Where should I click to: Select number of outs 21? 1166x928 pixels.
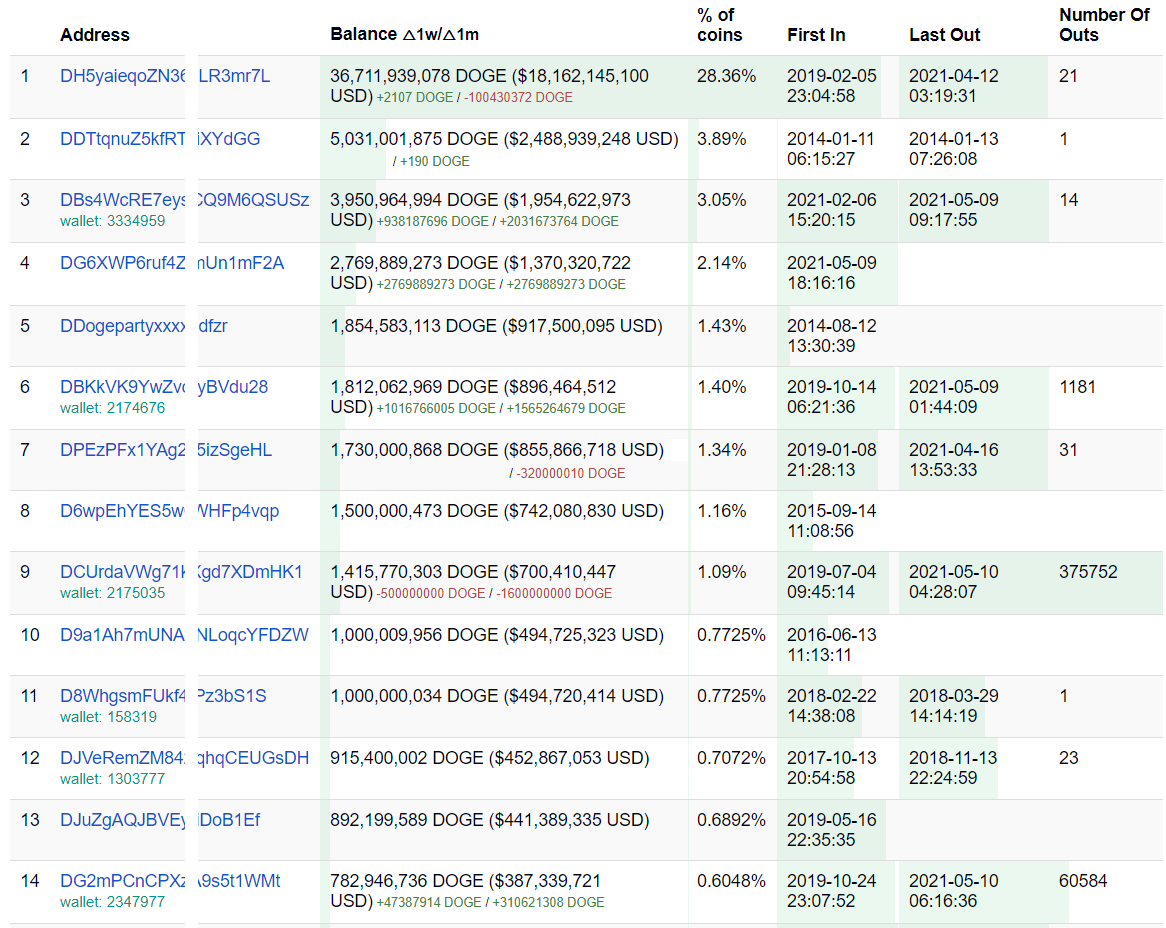1069,76
